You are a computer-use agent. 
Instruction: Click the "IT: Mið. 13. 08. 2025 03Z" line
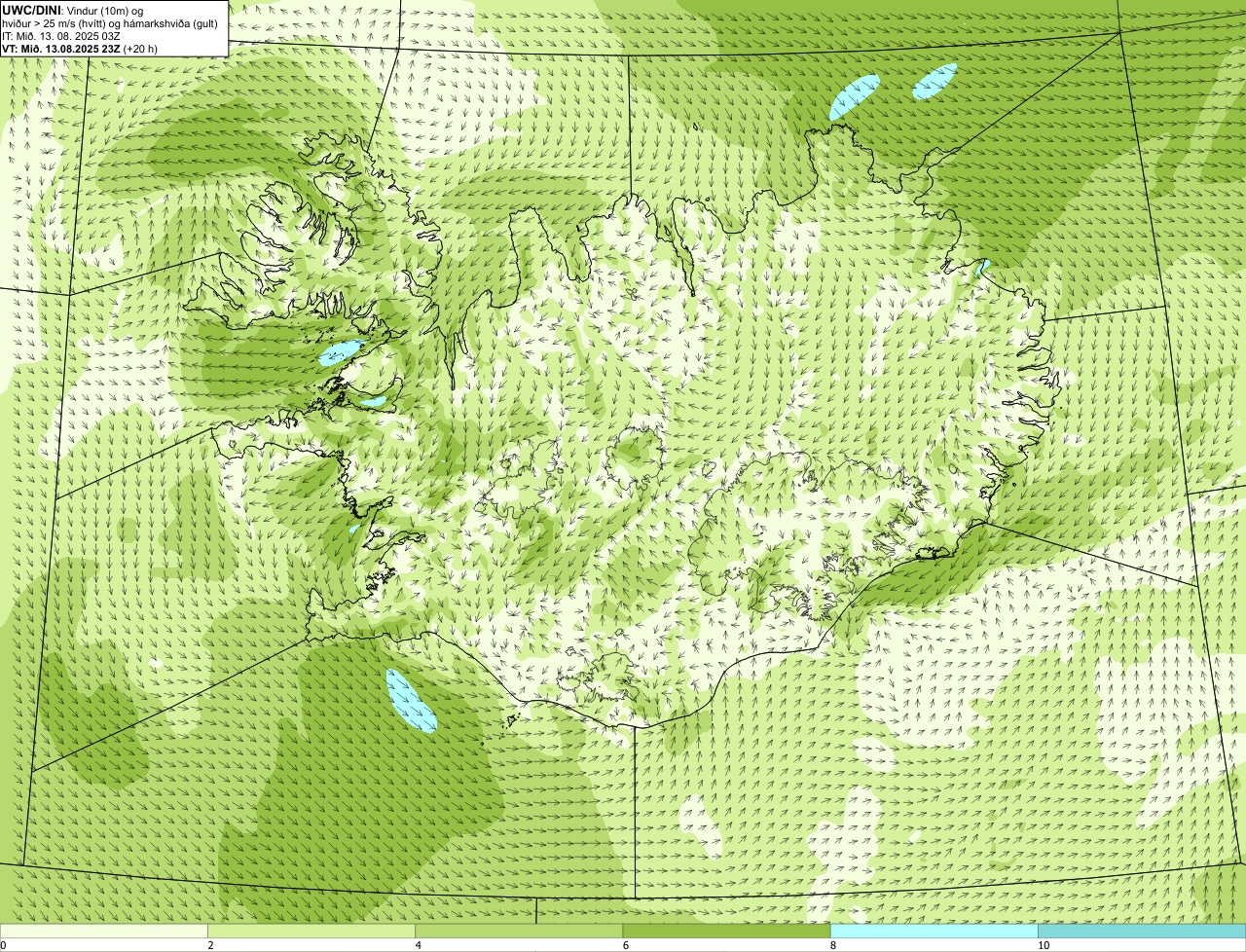(61, 35)
